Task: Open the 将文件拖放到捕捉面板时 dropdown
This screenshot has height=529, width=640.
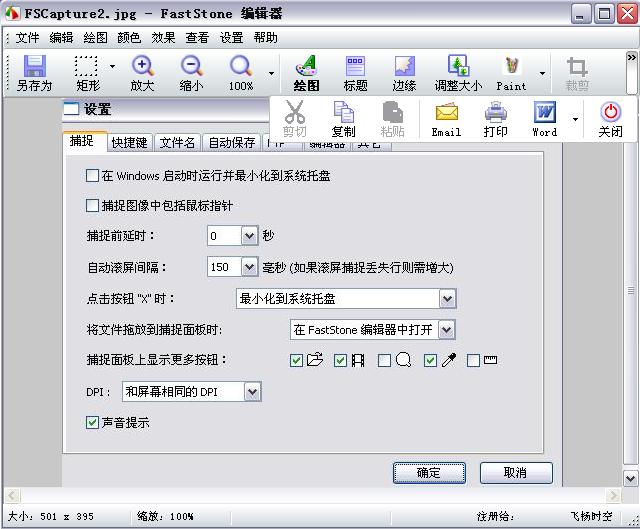Action: tap(447, 329)
